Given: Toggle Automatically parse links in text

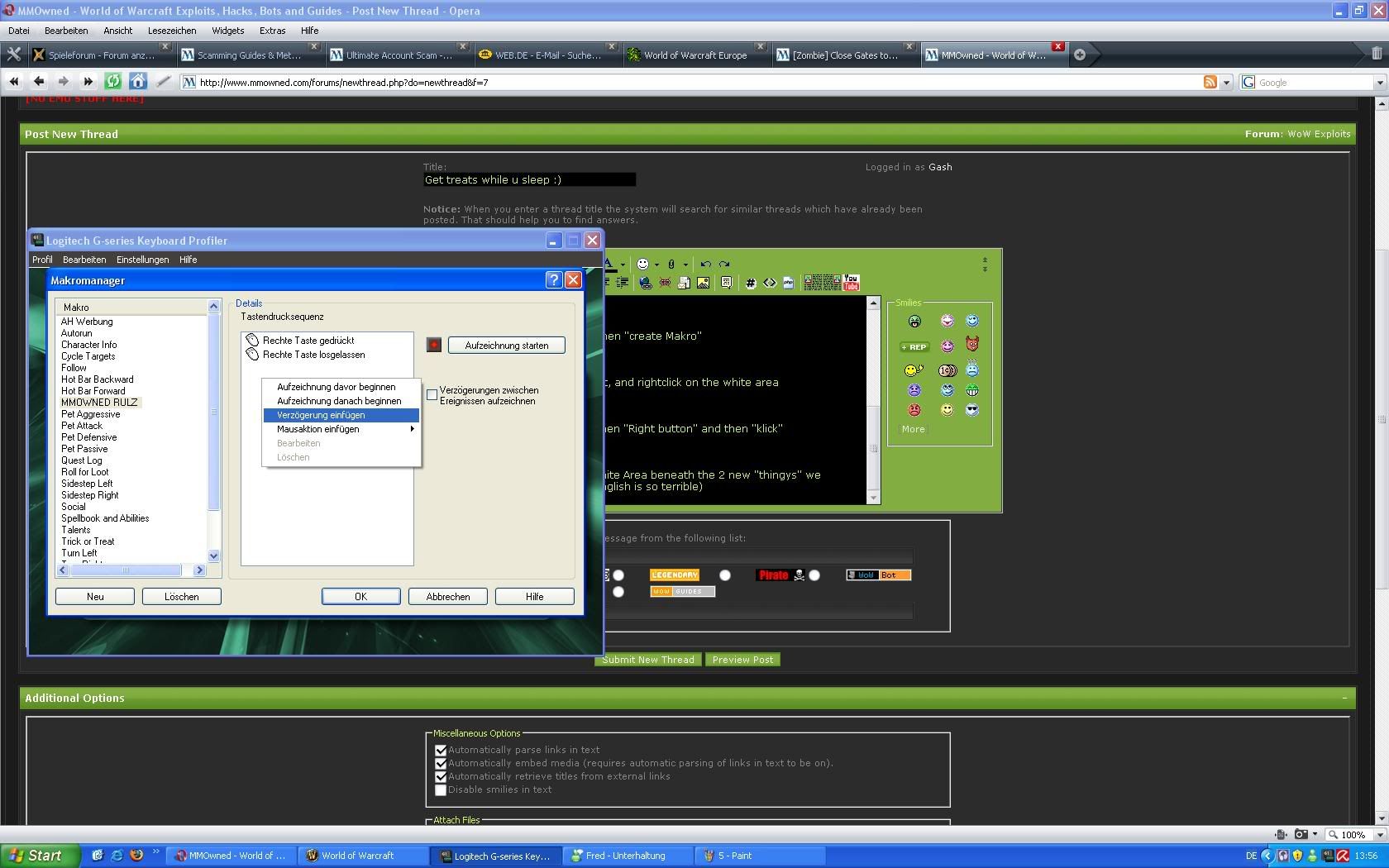Looking at the screenshot, I should point(441,751).
